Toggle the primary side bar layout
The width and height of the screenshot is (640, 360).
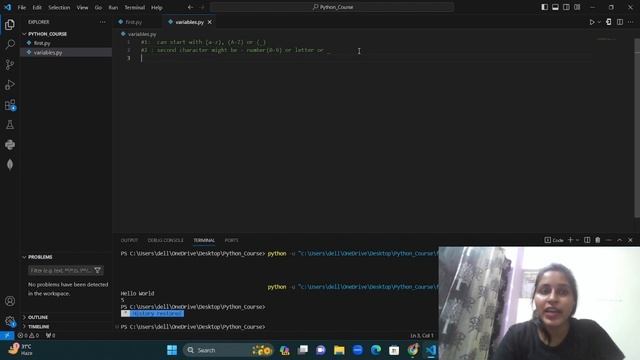(544, 7)
